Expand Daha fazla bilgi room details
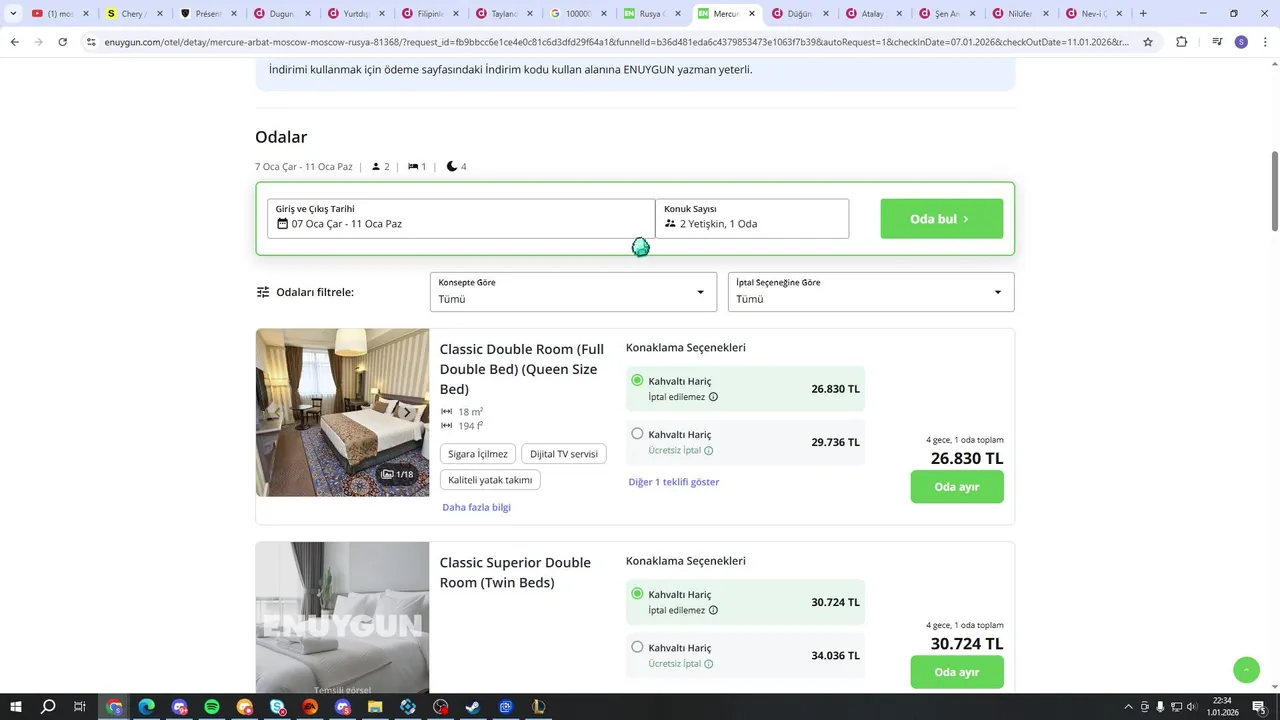The image size is (1280, 720). 476,507
